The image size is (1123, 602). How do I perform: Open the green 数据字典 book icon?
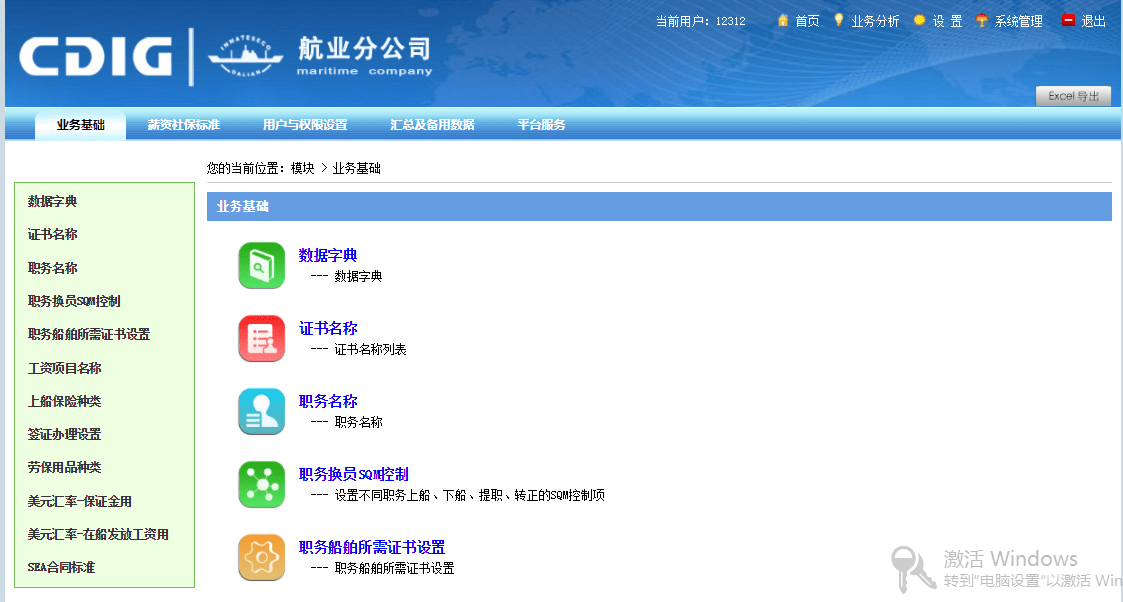(261, 266)
